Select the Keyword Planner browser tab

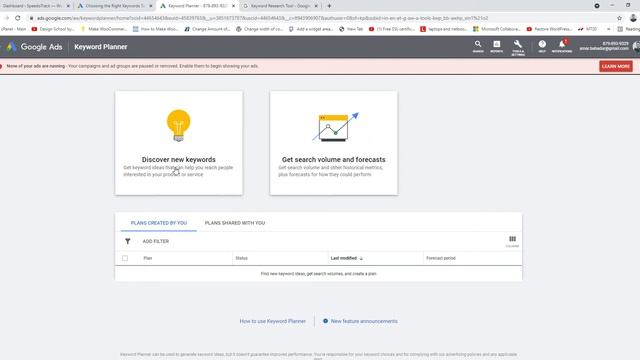[198, 6]
